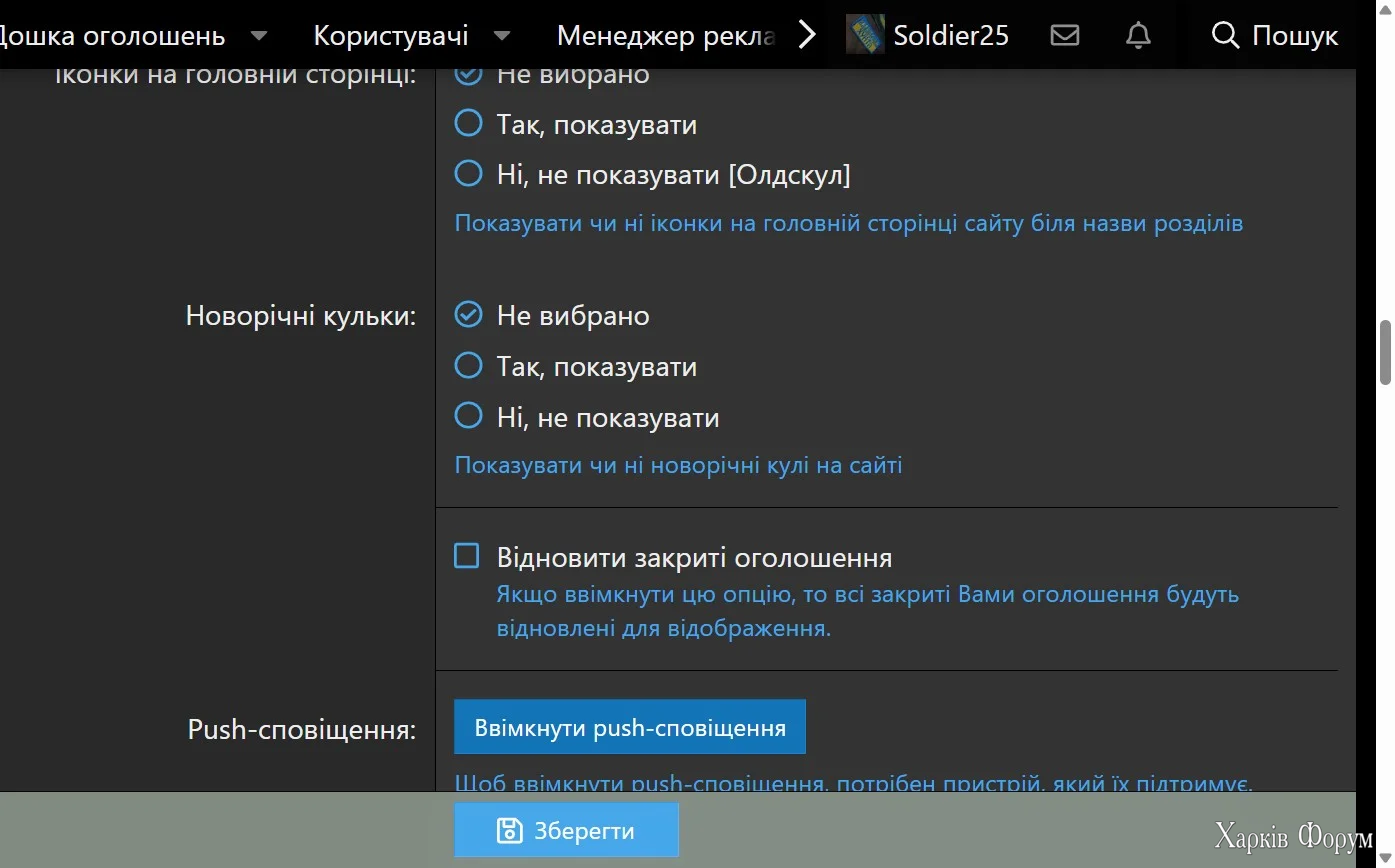The width and height of the screenshot is (1395, 868).
Task: Click the Soldier25 user avatar
Action: click(865, 35)
